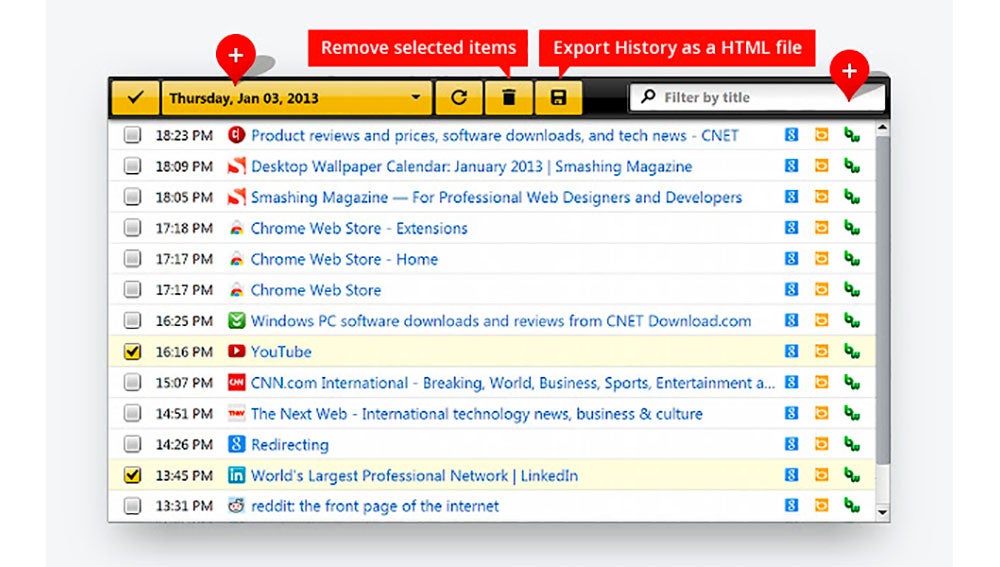Click the blue Google icon on the YouTube row

(791, 351)
